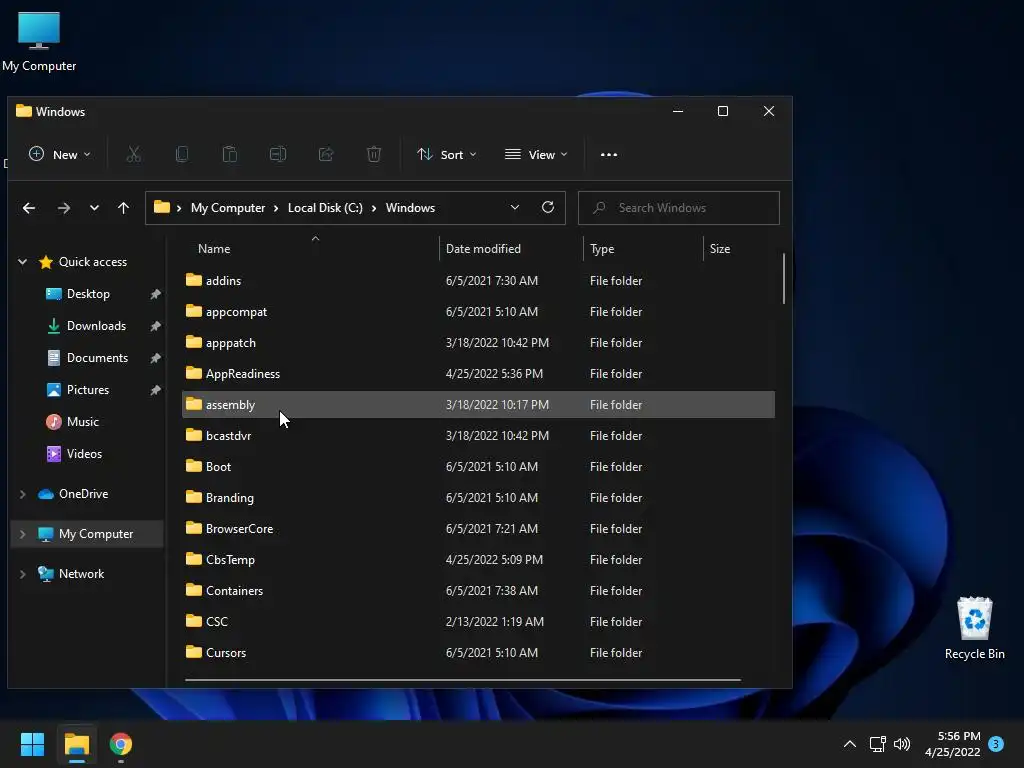This screenshot has width=1024, height=768.
Task: Sort by the Type column header
Action: click(602, 249)
